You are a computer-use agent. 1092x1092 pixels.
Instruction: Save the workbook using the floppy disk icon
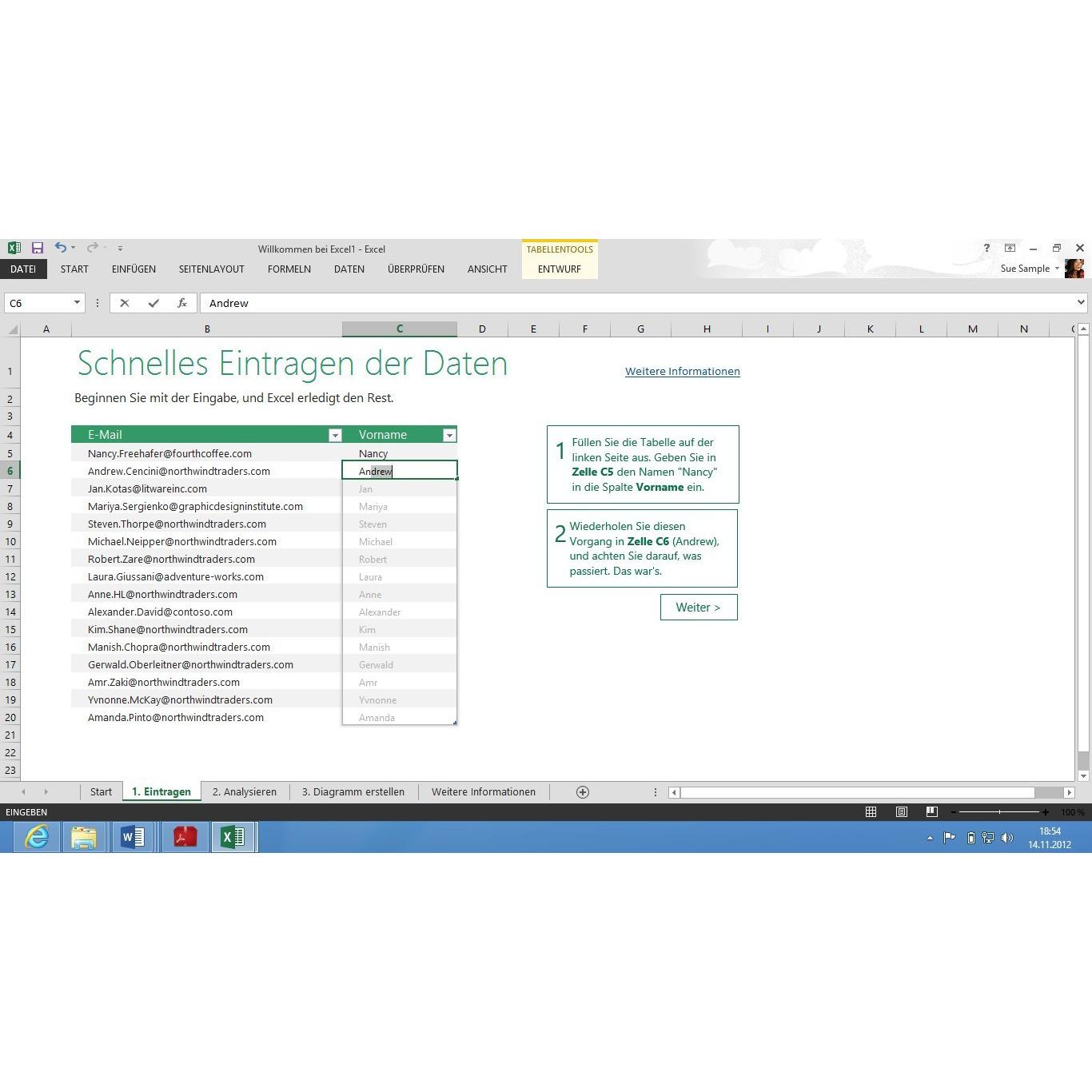(x=37, y=249)
